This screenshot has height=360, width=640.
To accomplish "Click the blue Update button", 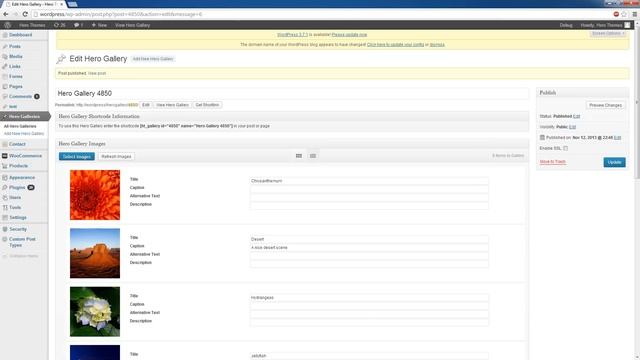I will pos(614,162).
